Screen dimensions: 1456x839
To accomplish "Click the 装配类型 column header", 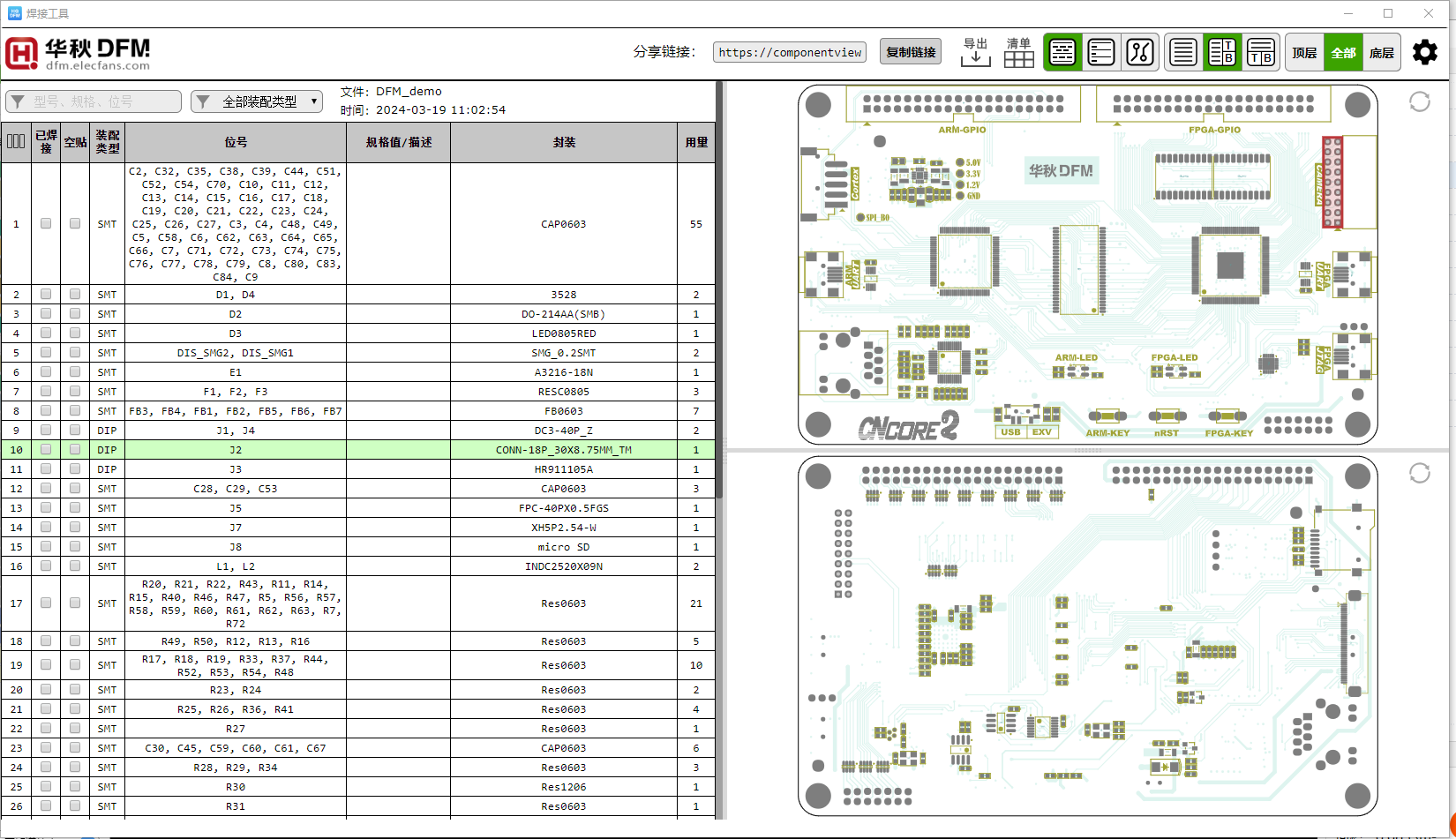I will [108, 142].
